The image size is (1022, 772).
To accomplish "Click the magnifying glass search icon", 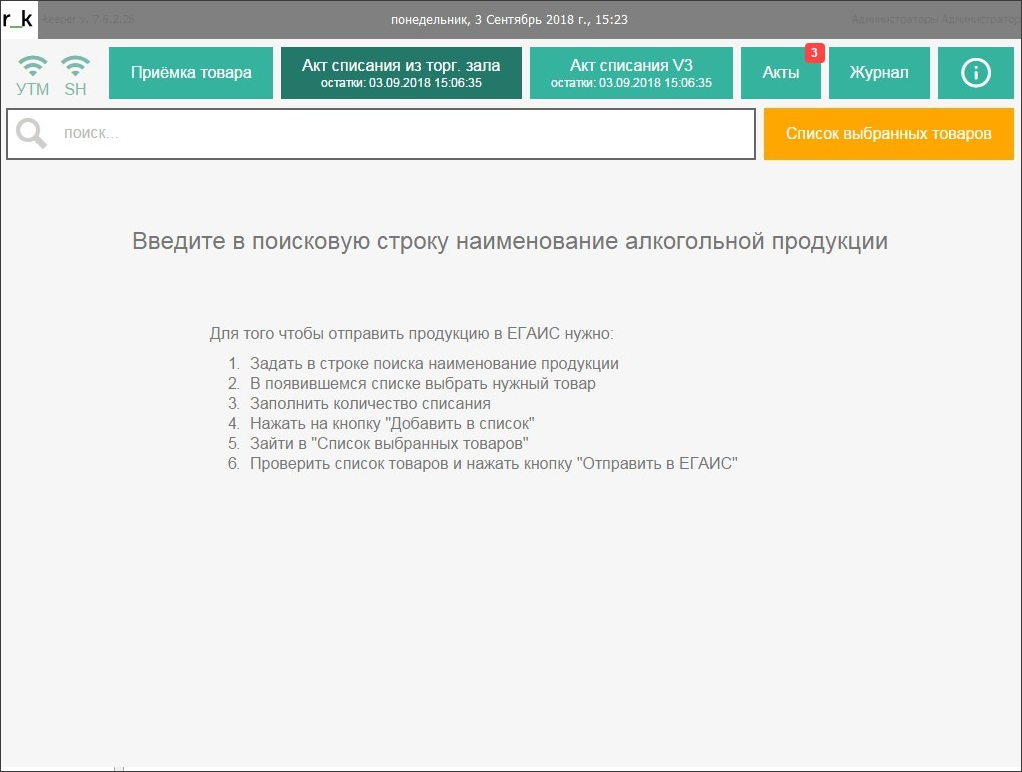I will 31,133.
